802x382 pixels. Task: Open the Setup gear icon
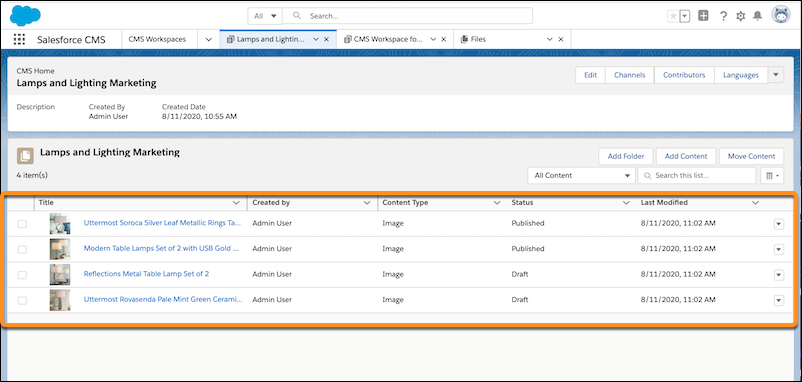[740, 16]
